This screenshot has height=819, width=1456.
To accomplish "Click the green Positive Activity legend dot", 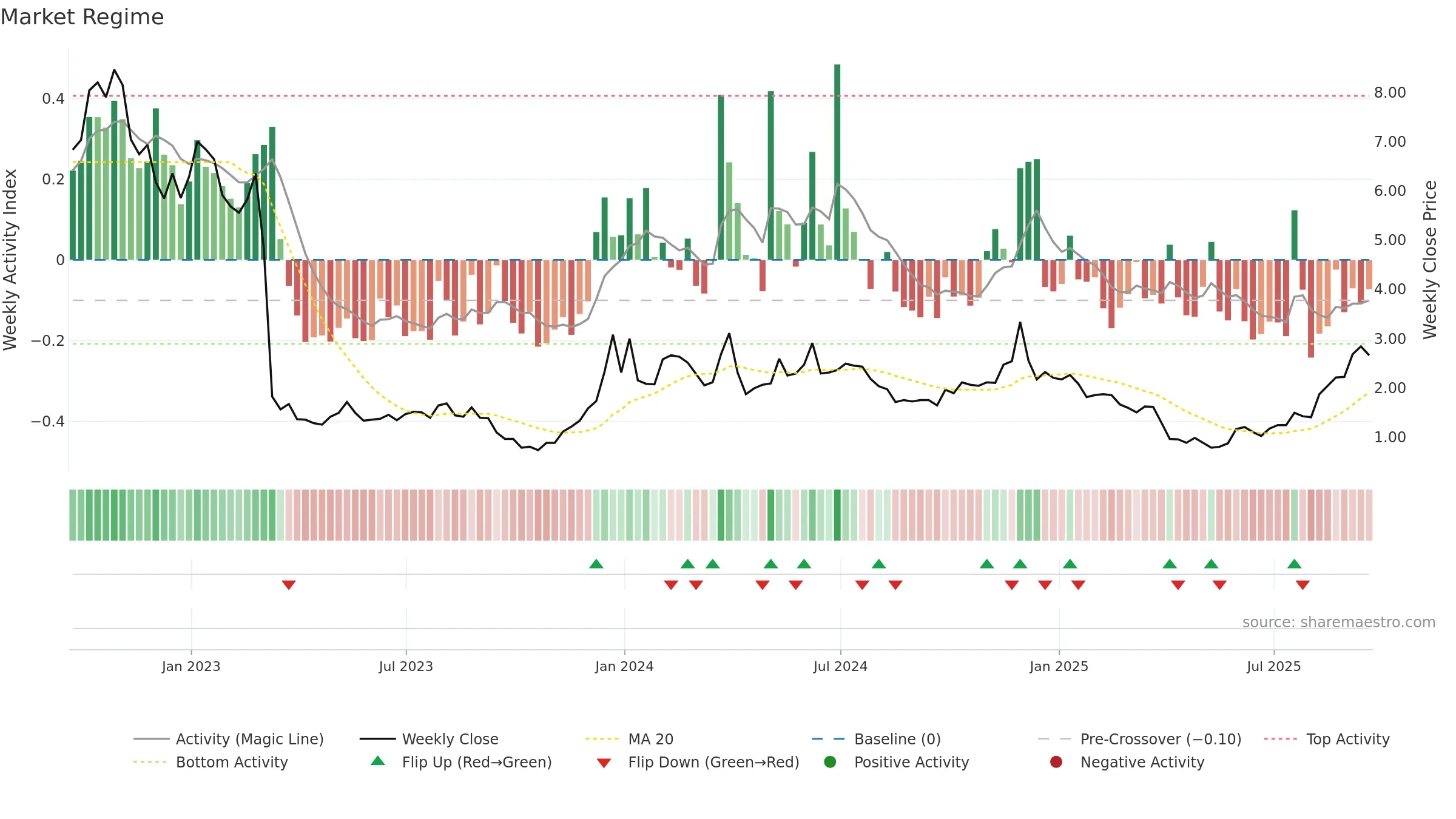I will 830,761.
